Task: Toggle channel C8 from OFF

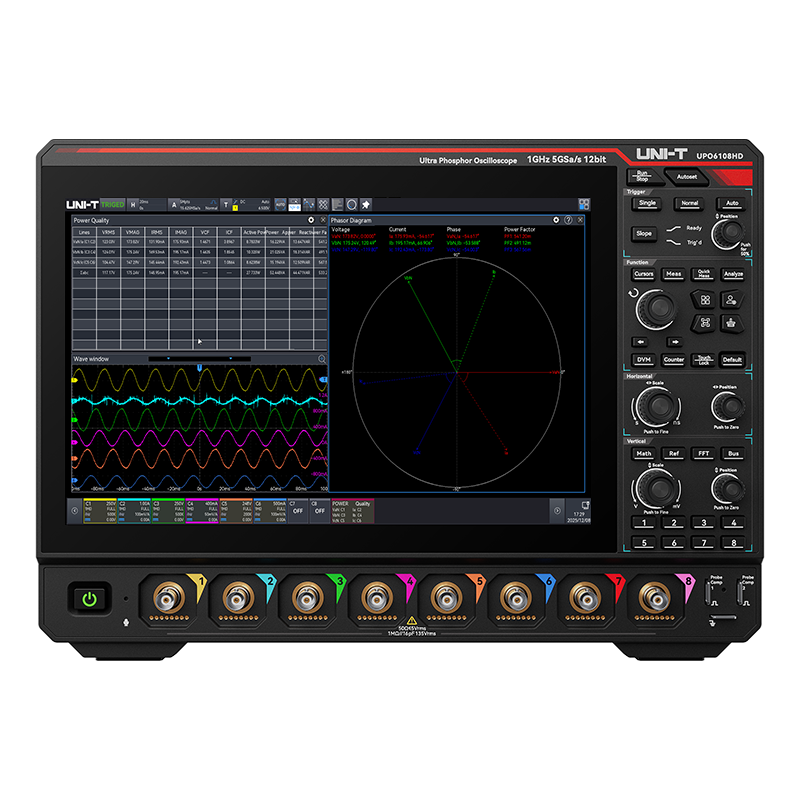Action: tap(319, 511)
